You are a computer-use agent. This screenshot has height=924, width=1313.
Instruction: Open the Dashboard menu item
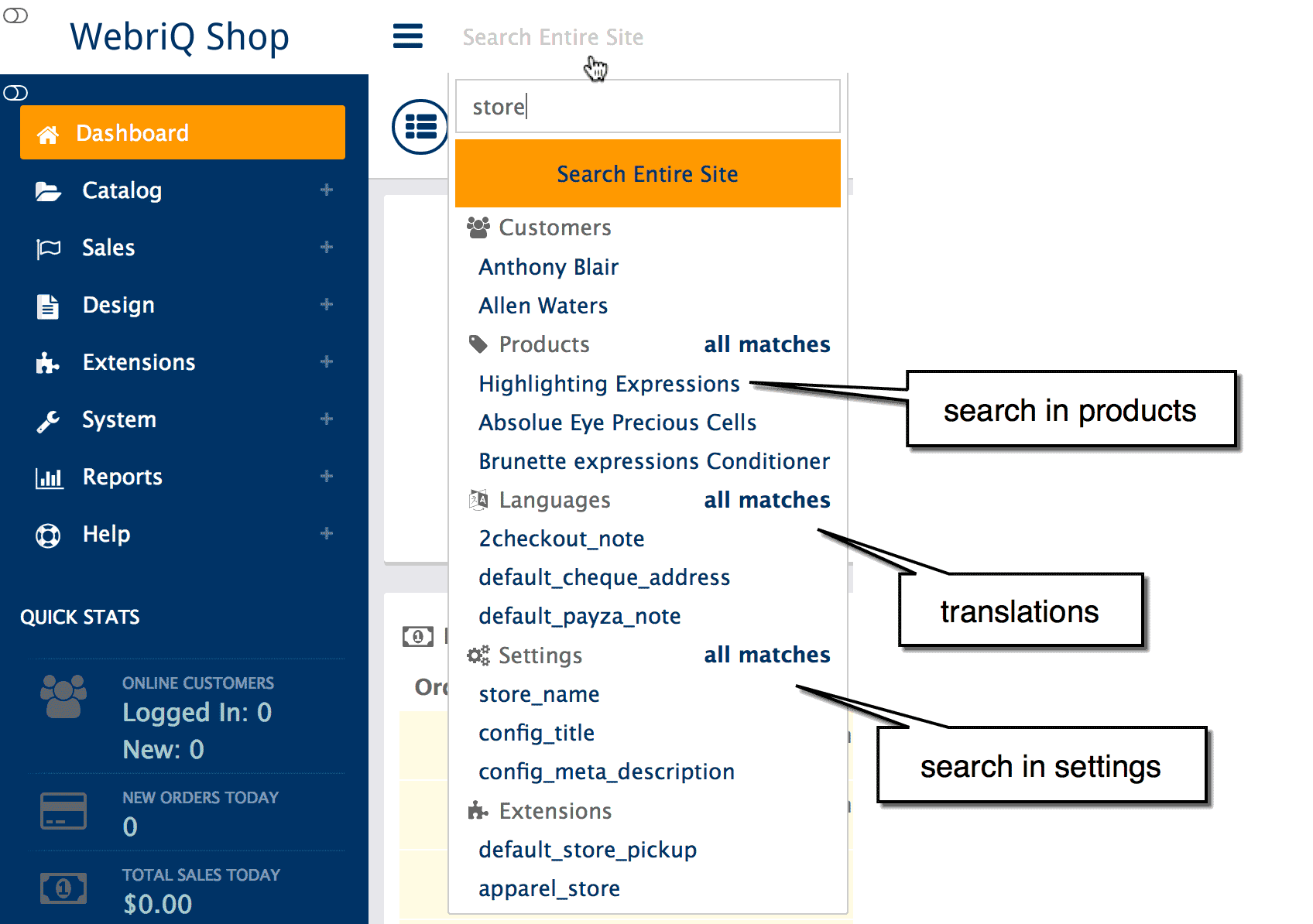pos(183,132)
